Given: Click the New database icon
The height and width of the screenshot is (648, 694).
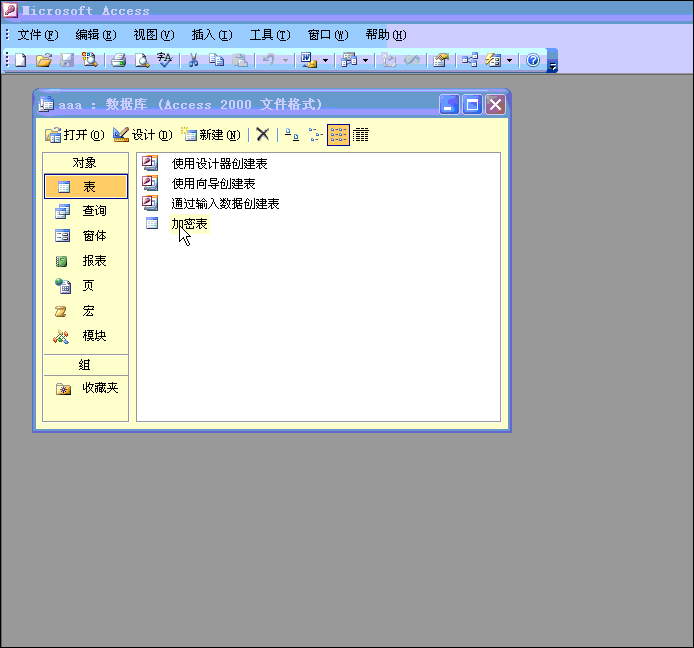Looking at the screenshot, I should pos(21,60).
